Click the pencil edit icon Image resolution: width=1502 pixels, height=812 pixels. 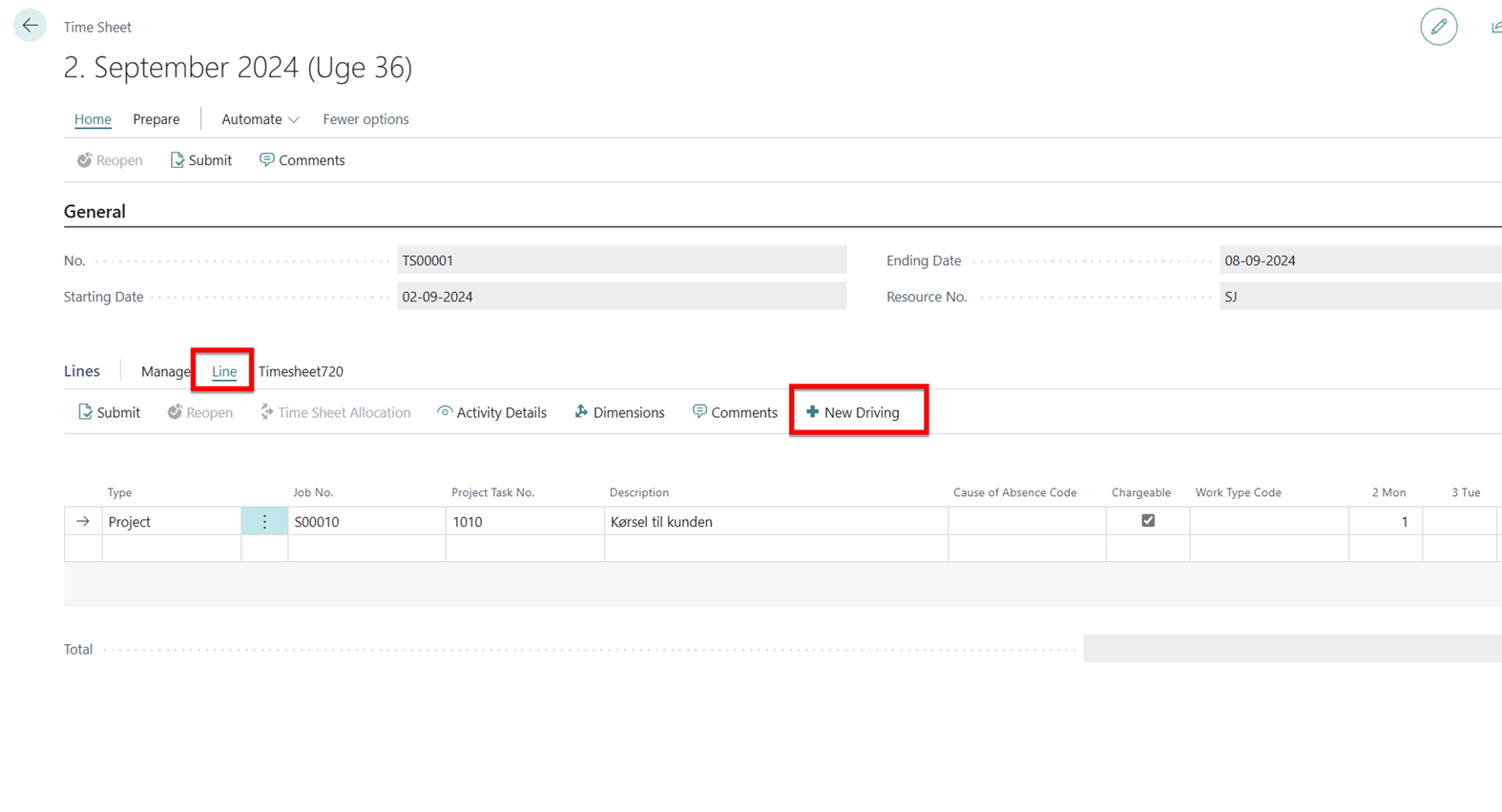[1438, 27]
